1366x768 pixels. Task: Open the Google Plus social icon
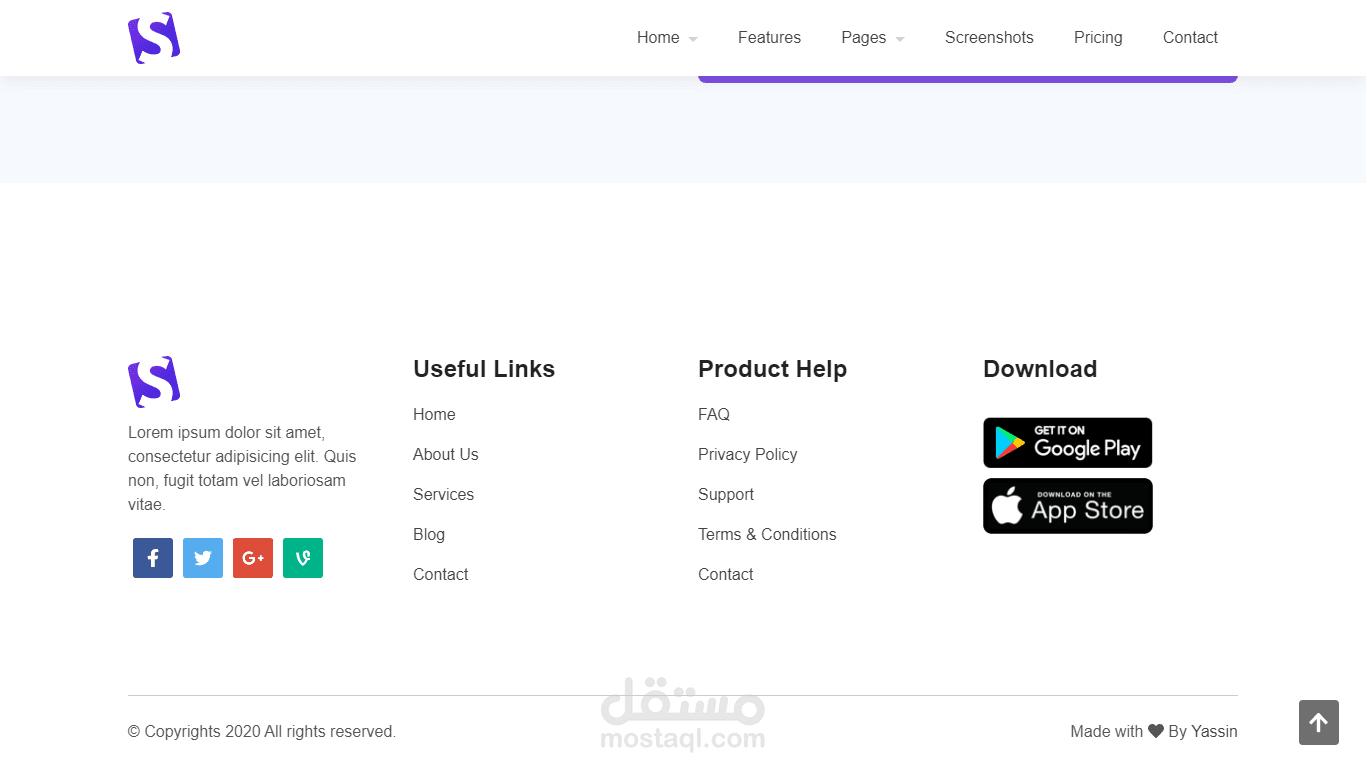click(x=253, y=558)
